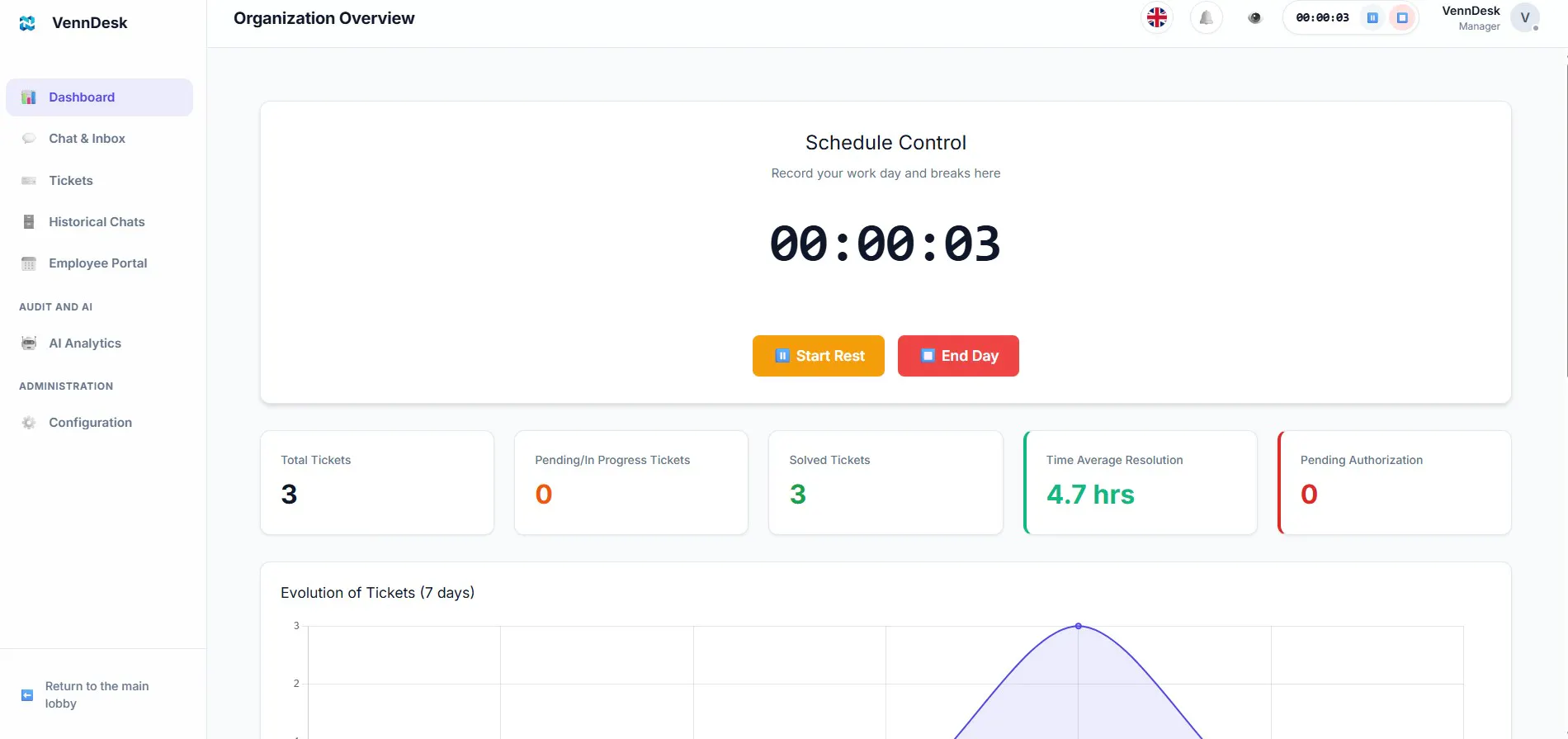
Task: Open the user avatar V menu
Action: pyautogui.click(x=1525, y=17)
